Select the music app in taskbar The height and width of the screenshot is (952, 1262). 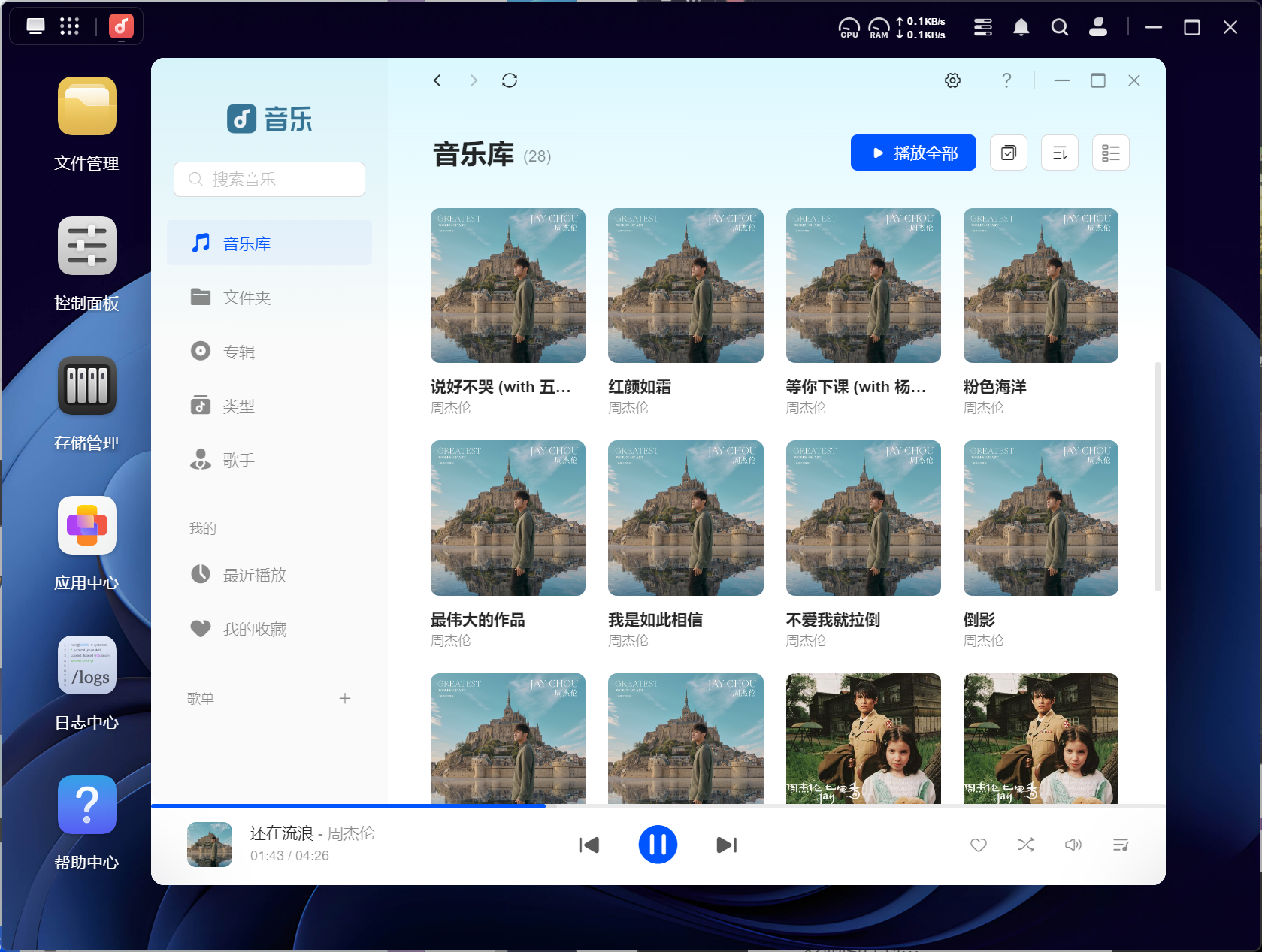coord(121,26)
